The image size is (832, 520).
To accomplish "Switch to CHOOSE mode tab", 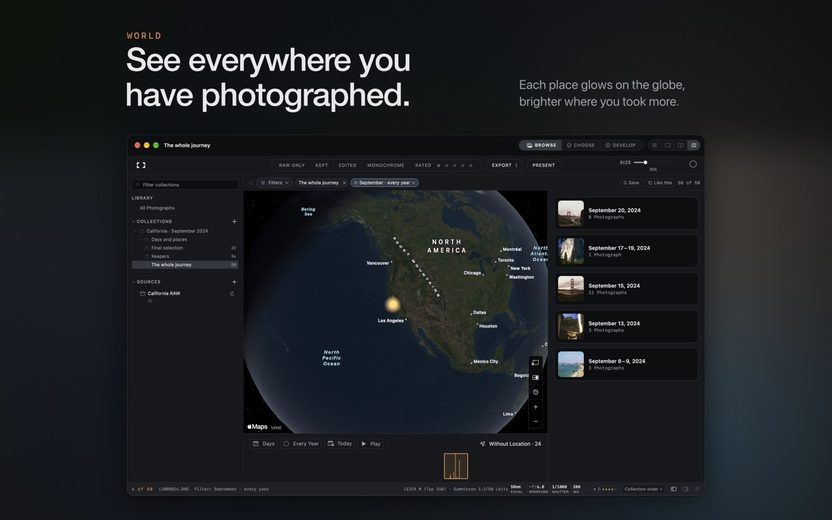I will pos(580,145).
